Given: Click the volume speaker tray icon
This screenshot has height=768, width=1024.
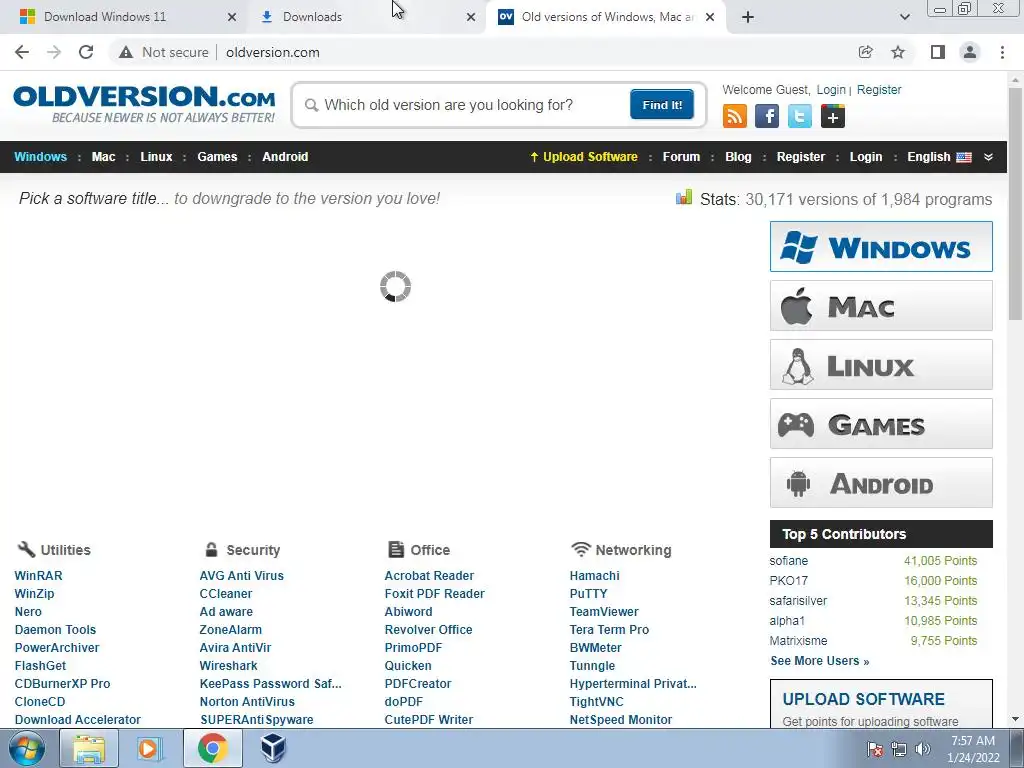Looking at the screenshot, I should (x=923, y=749).
